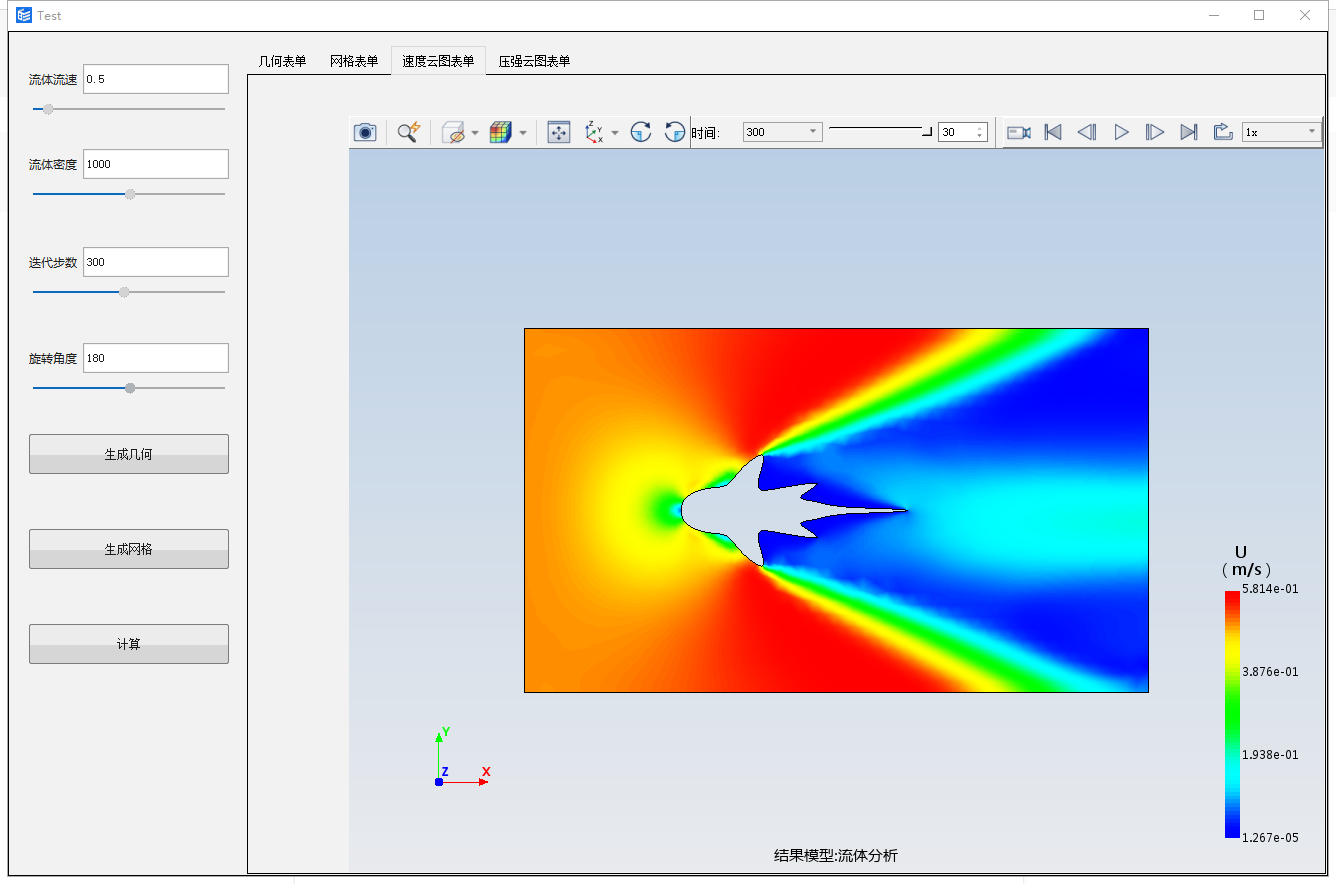Click the 迭代步数 slider handle
The image size is (1336, 884).
click(x=124, y=292)
